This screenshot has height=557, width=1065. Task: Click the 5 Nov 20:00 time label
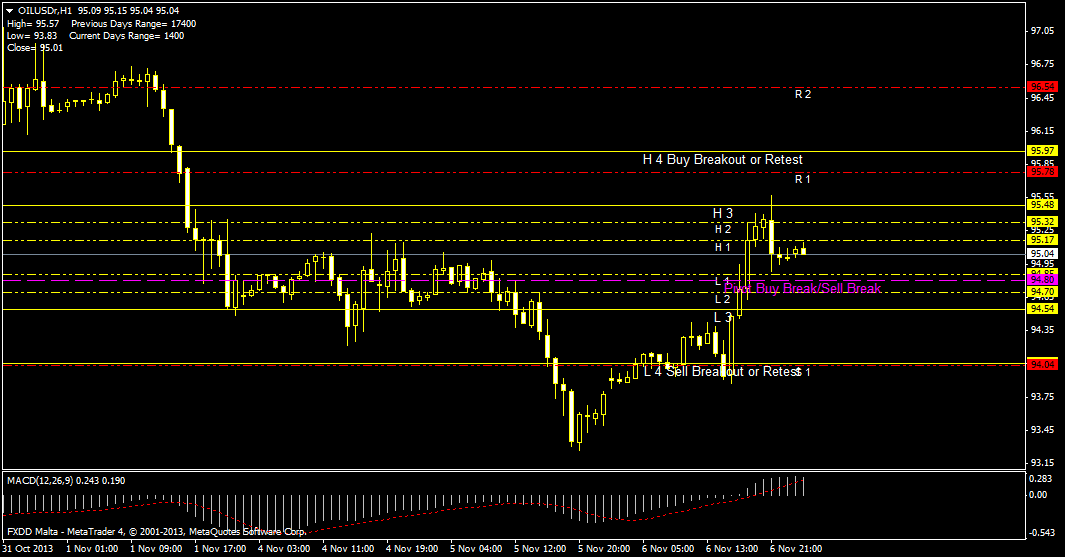[608, 549]
